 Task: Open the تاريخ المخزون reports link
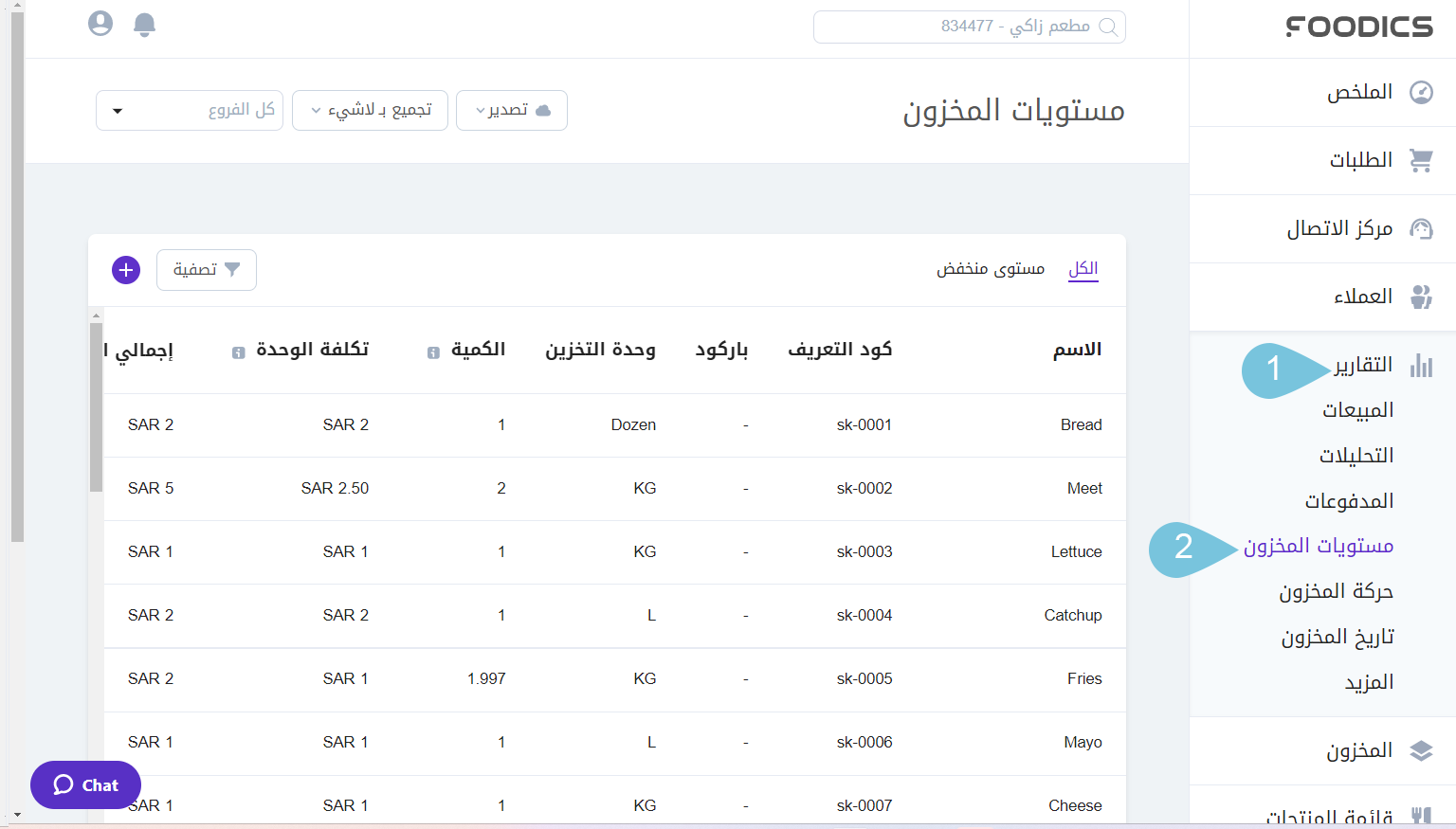[1338, 638]
